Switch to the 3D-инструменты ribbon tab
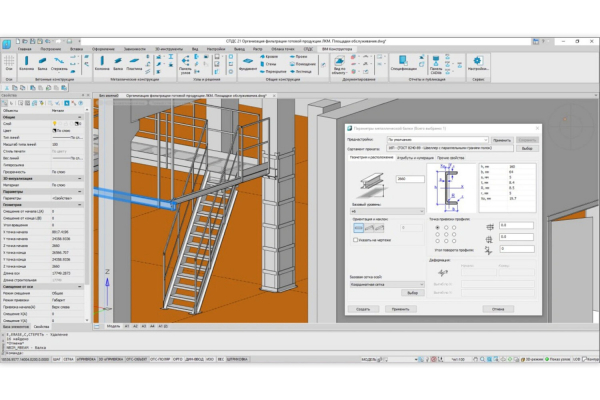 coord(169,49)
